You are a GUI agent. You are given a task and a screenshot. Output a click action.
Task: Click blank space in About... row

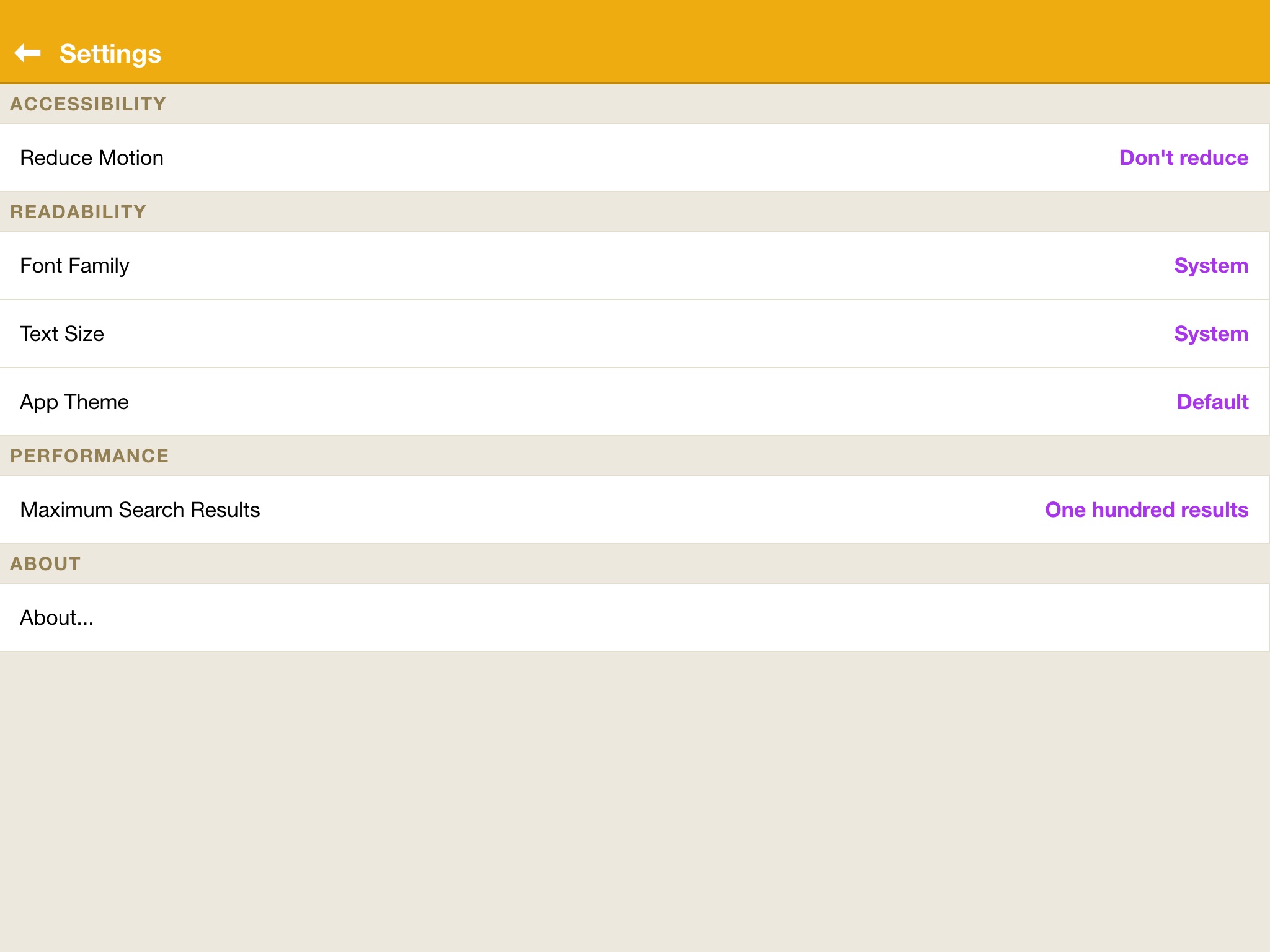(x=682, y=618)
